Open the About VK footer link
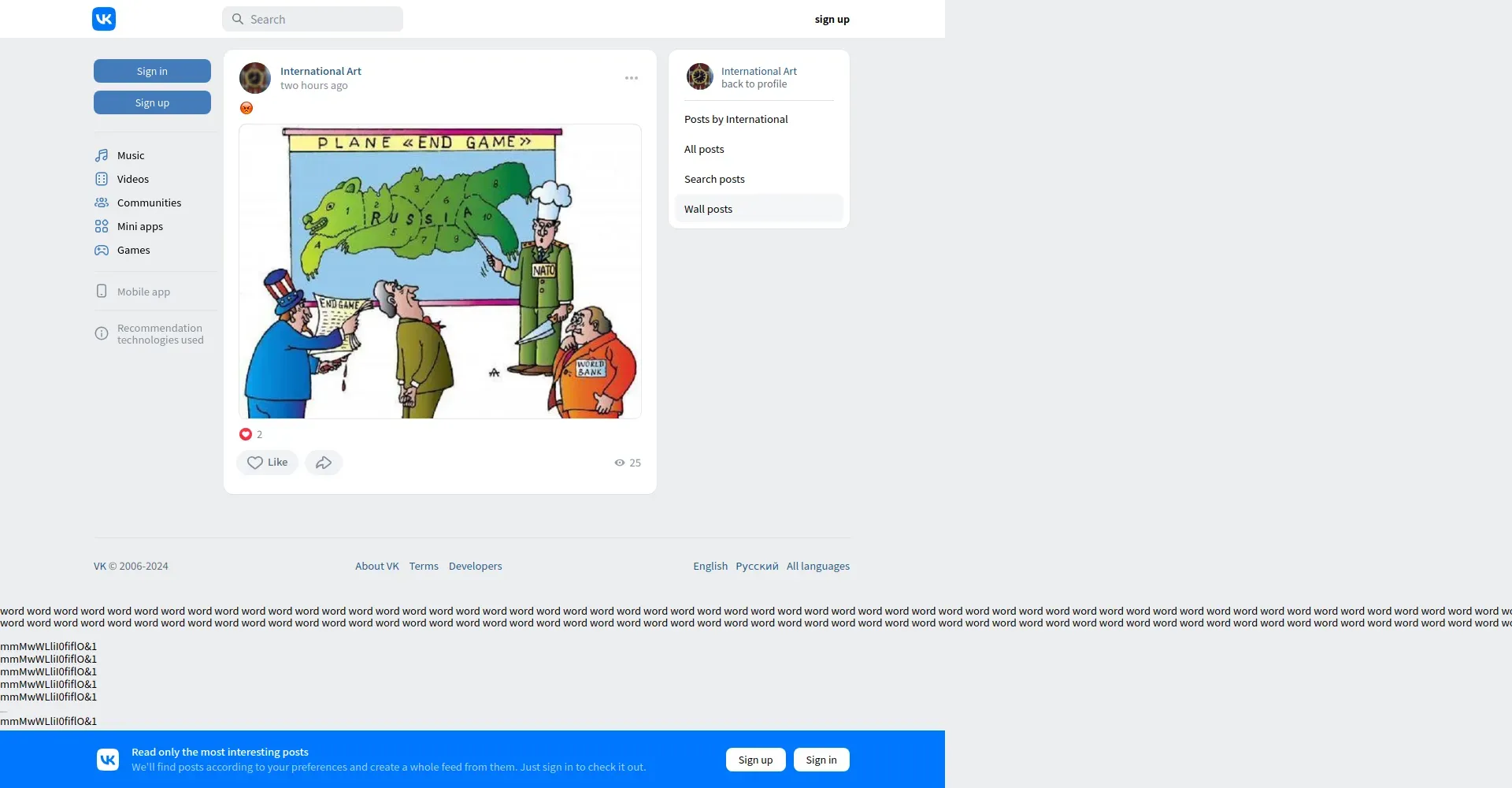The image size is (1512, 788). [x=376, y=566]
